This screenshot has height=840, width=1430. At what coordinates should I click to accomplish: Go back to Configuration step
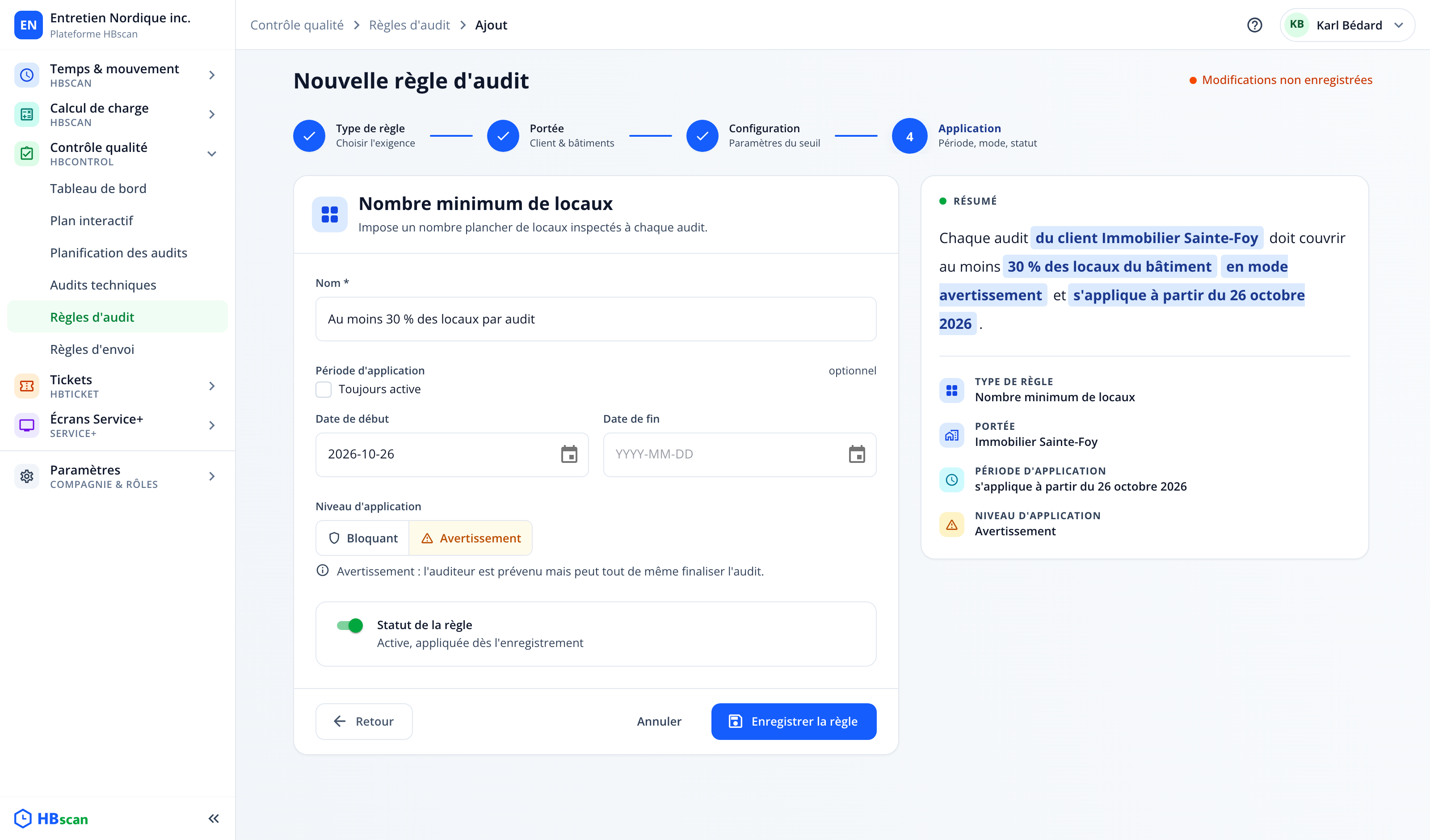pos(753,136)
